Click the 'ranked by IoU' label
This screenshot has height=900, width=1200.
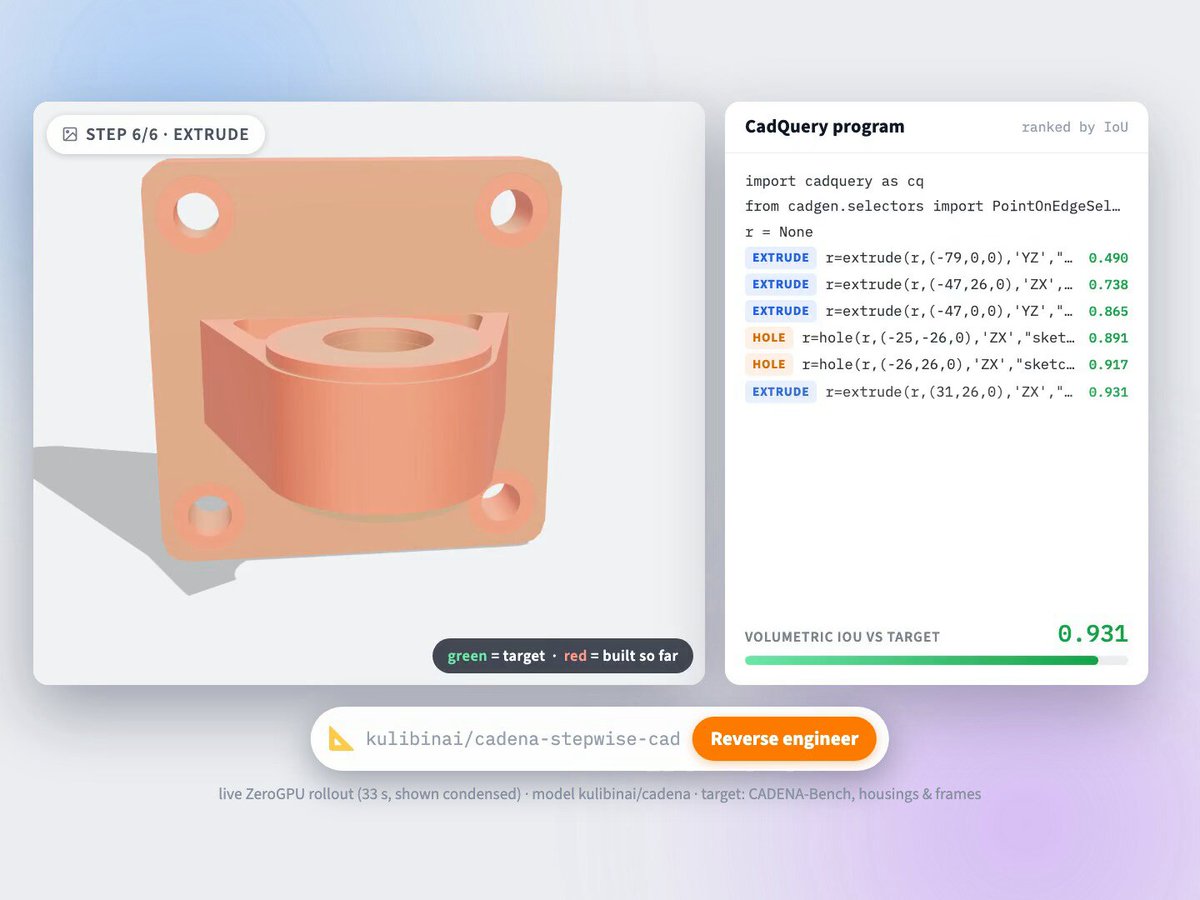[x=1075, y=127]
